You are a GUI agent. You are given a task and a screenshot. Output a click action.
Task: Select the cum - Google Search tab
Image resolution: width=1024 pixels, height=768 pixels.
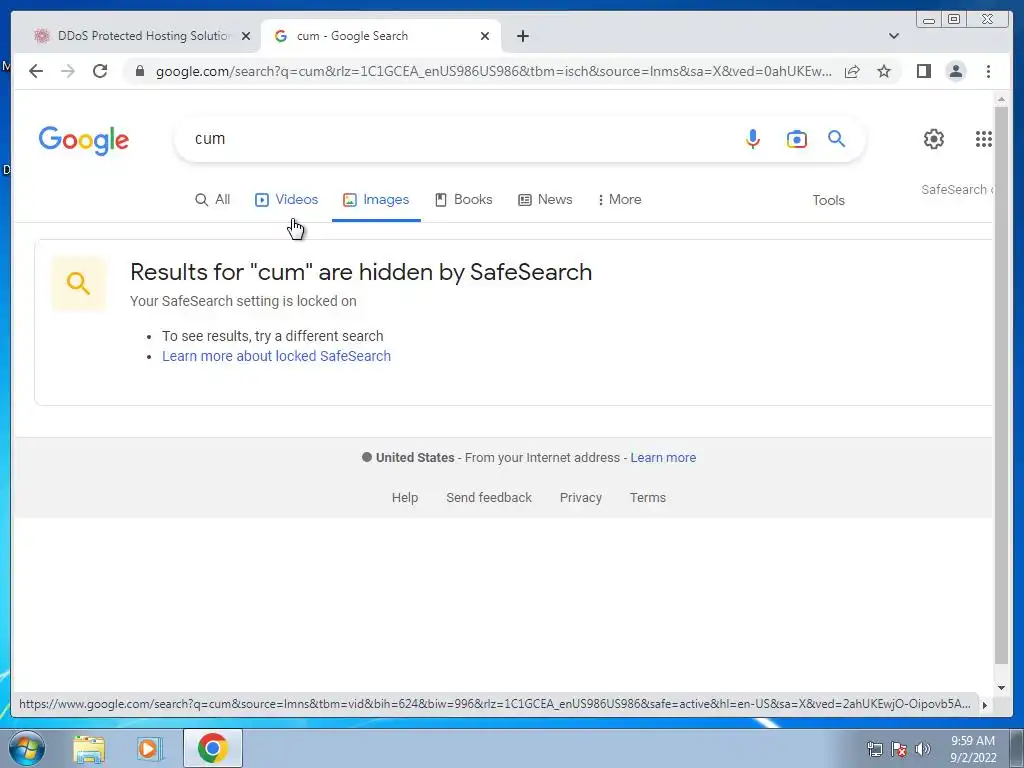pyautogui.click(x=379, y=36)
